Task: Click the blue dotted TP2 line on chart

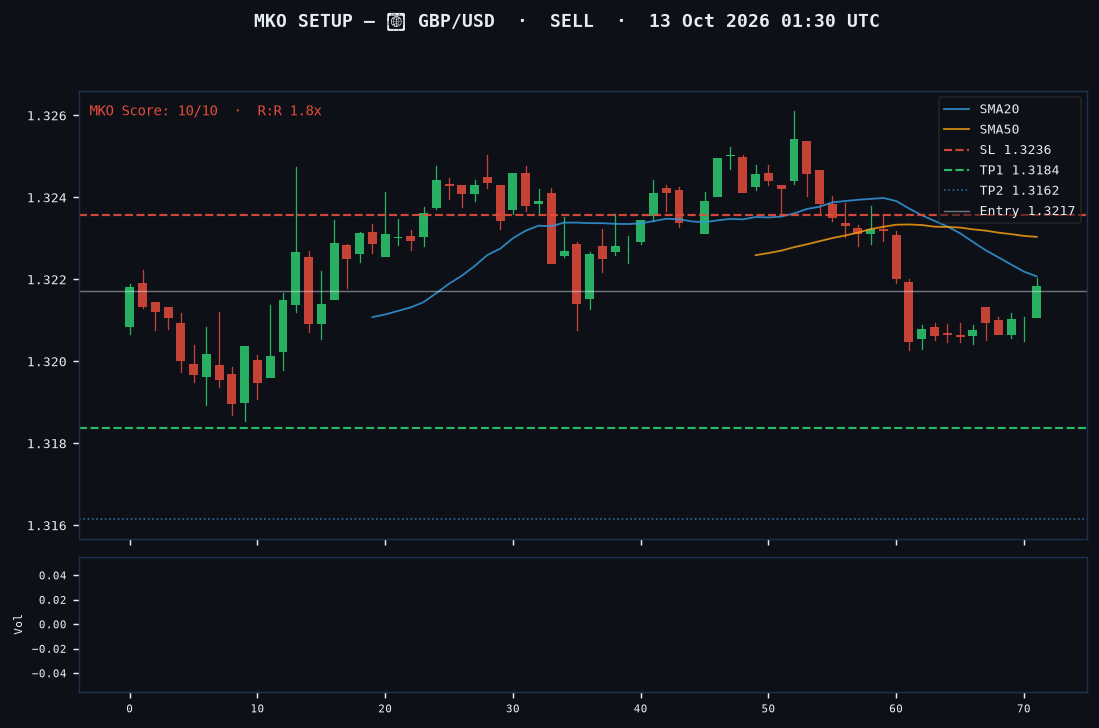Action: point(583,519)
